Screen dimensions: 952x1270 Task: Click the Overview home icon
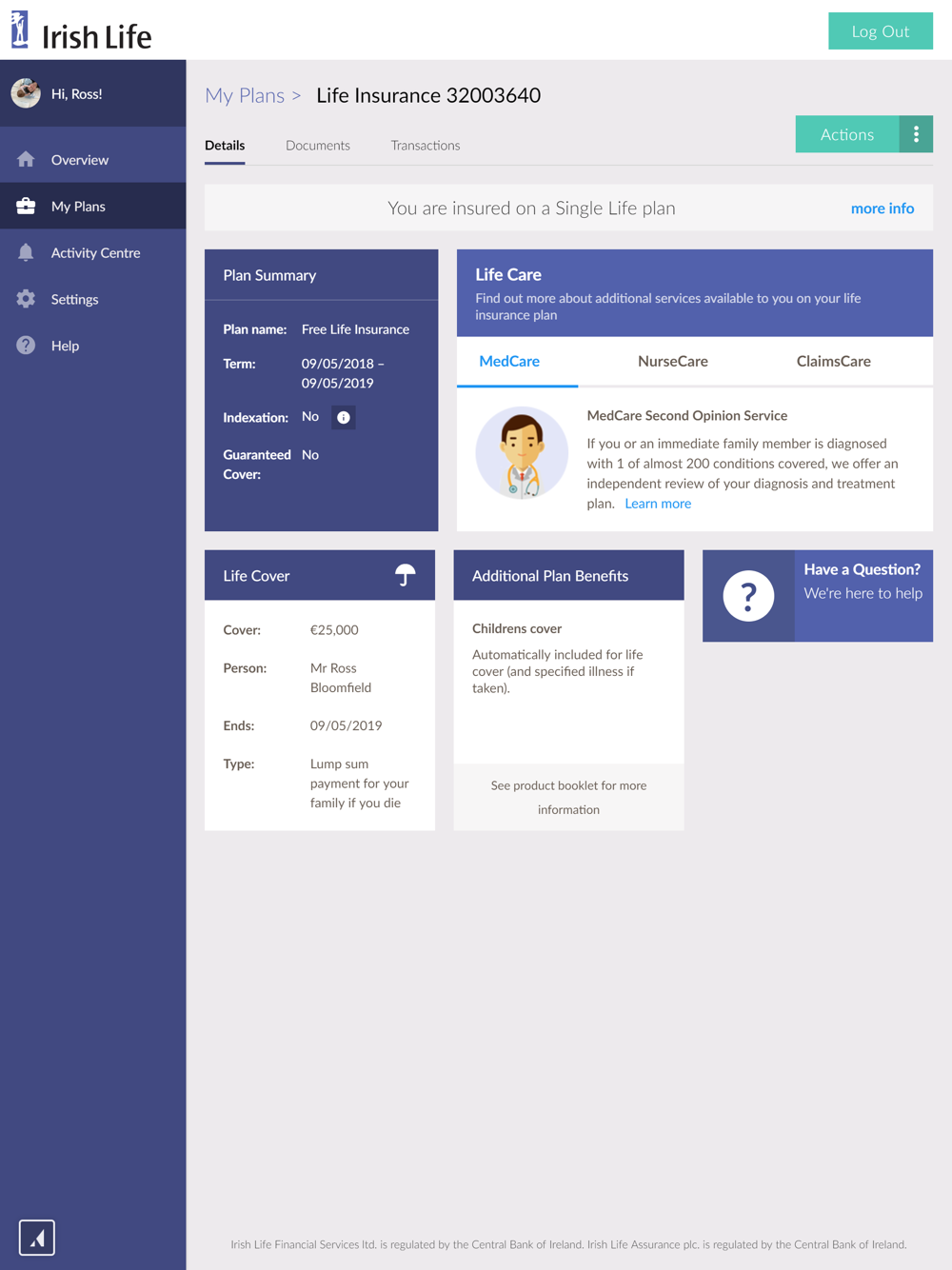pyautogui.click(x=26, y=159)
